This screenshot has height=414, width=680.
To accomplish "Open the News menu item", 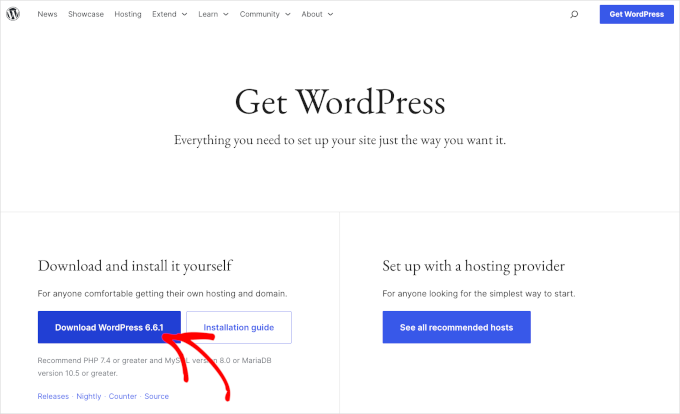I will (47, 15).
